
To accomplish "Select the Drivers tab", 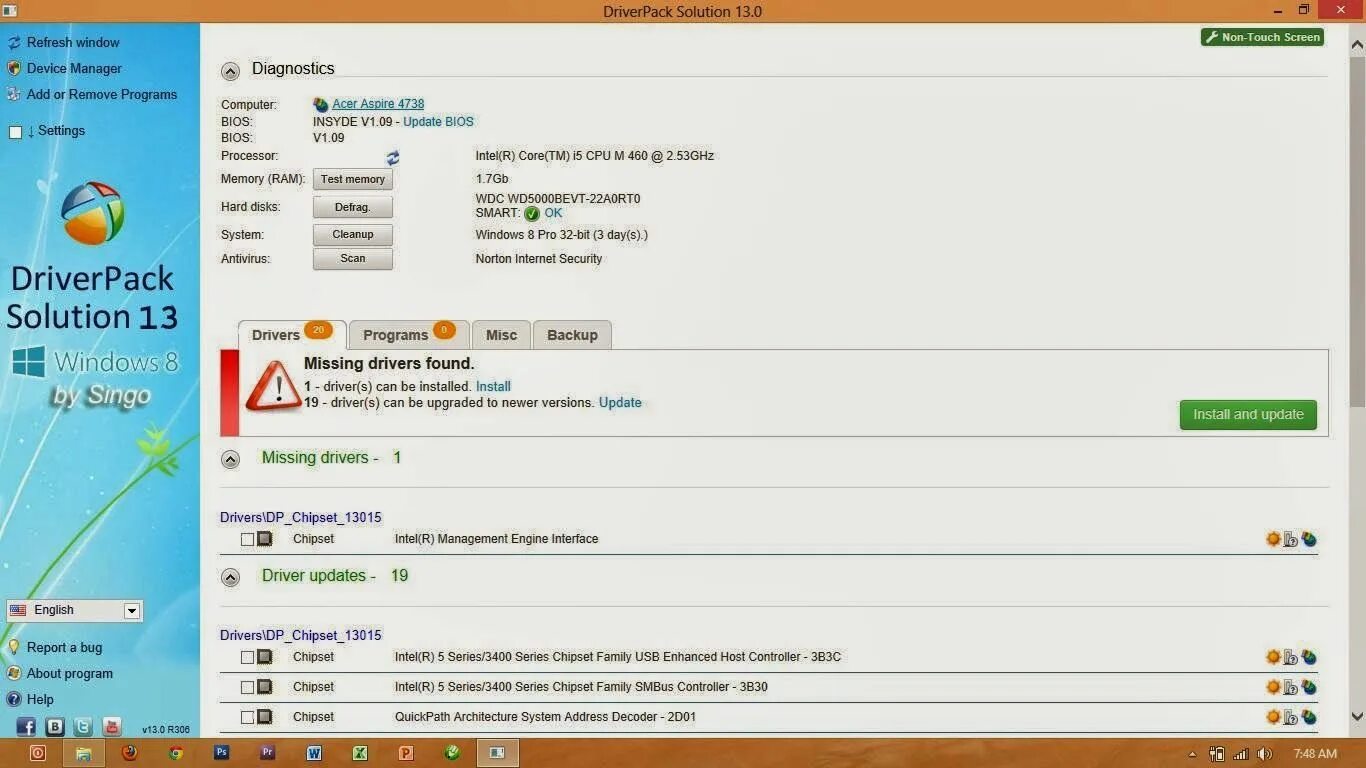I will pyautogui.click(x=292, y=334).
